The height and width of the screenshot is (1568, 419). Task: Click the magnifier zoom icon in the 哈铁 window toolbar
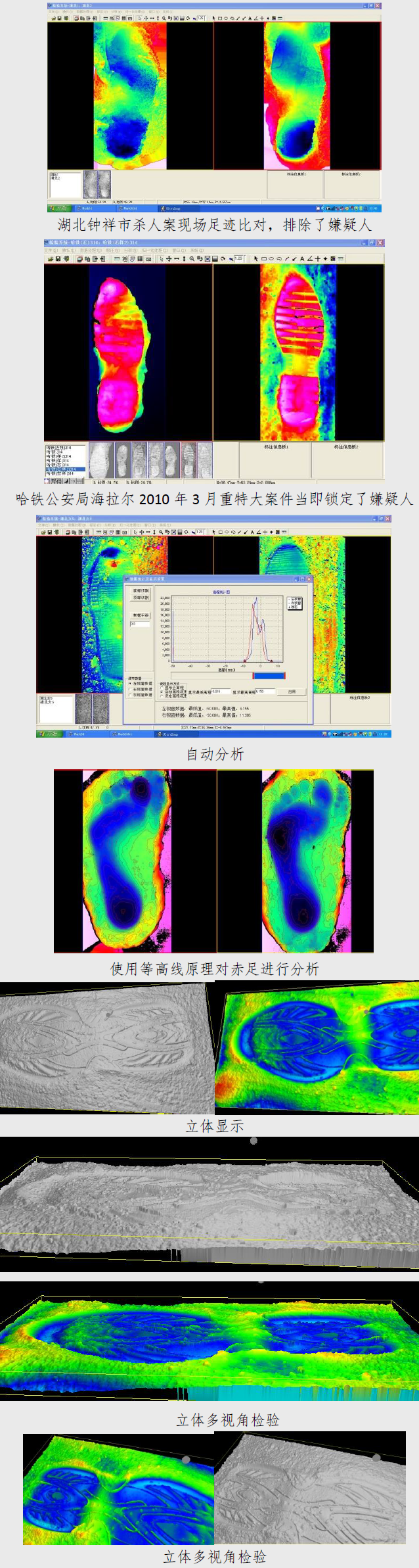192,259
